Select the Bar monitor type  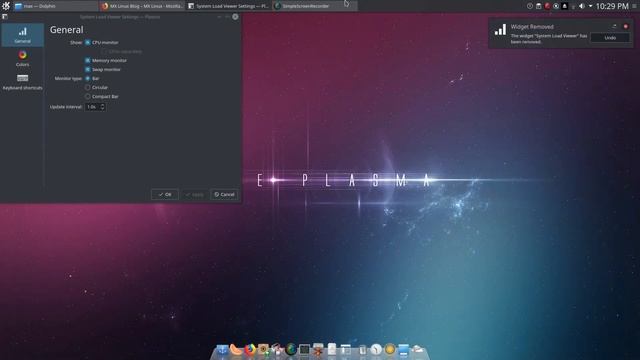tap(88, 78)
